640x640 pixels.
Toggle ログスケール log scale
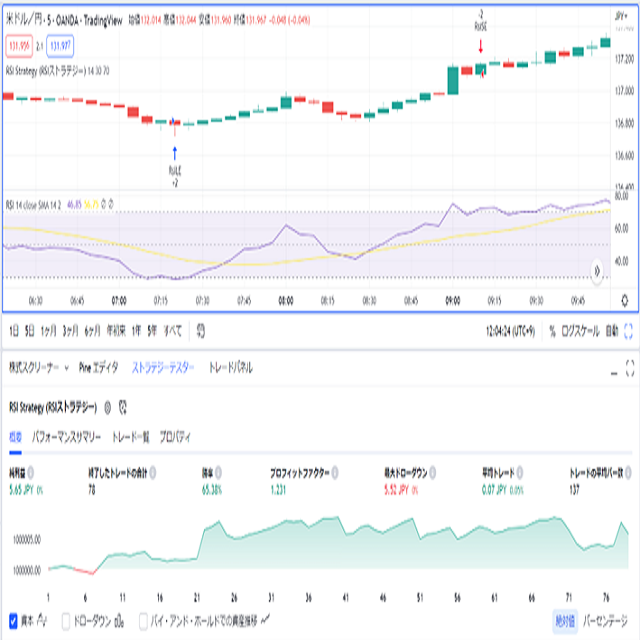point(580,331)
